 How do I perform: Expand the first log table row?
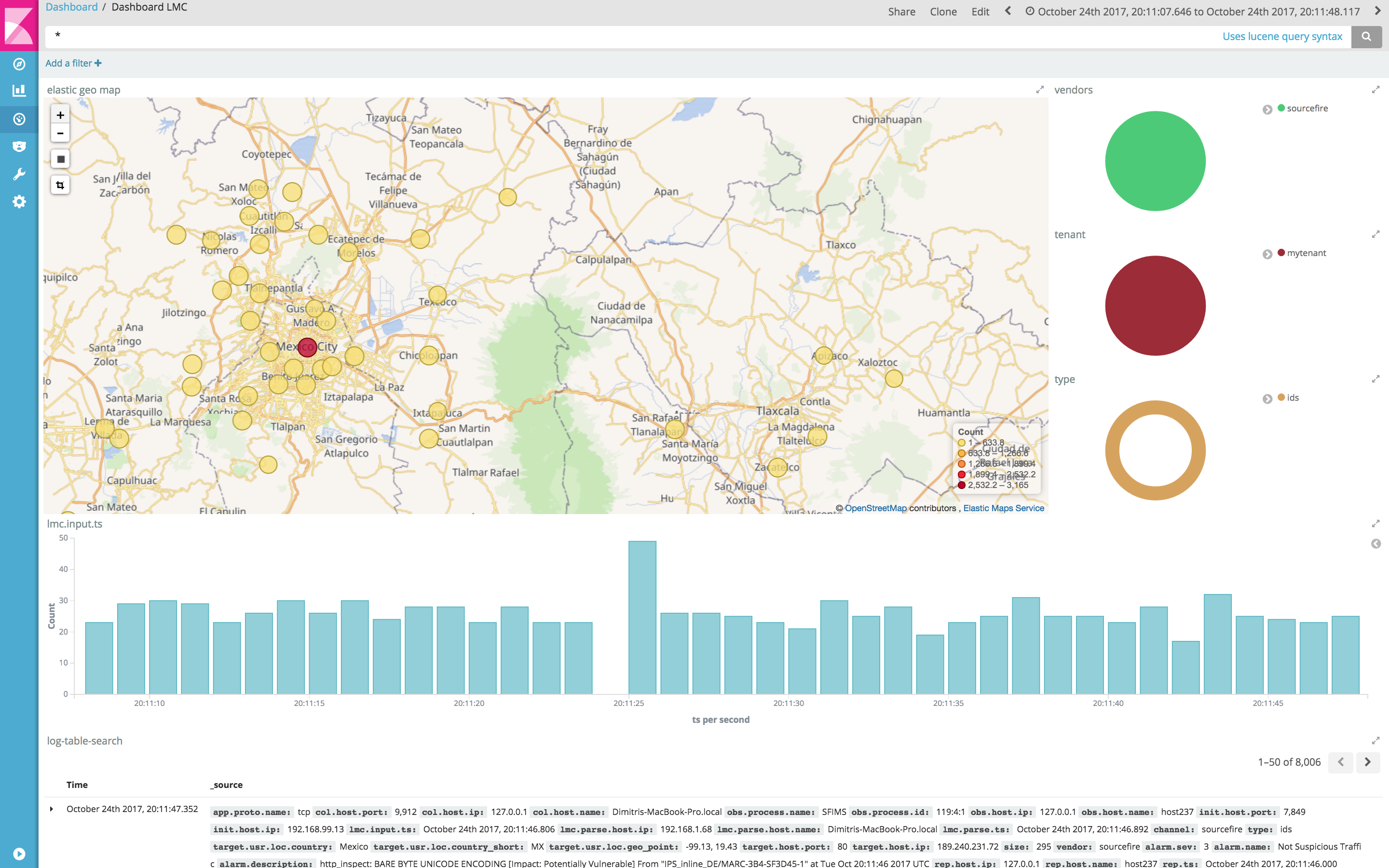click(52, 810)
